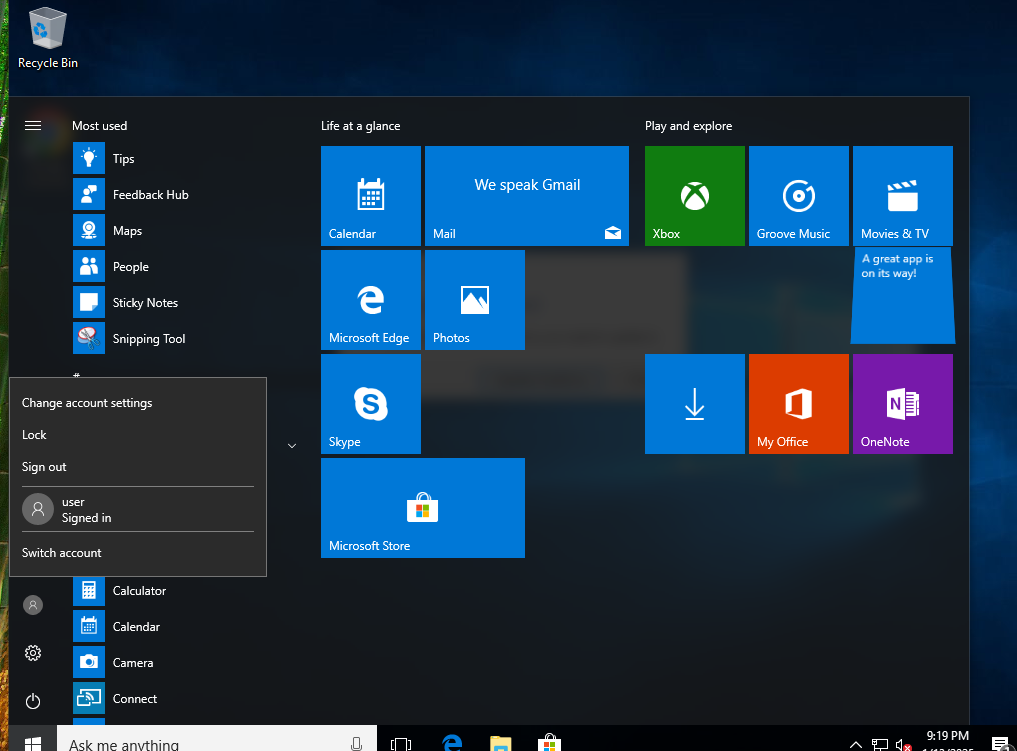Click the Play and explore group title

tap(688, 126)
